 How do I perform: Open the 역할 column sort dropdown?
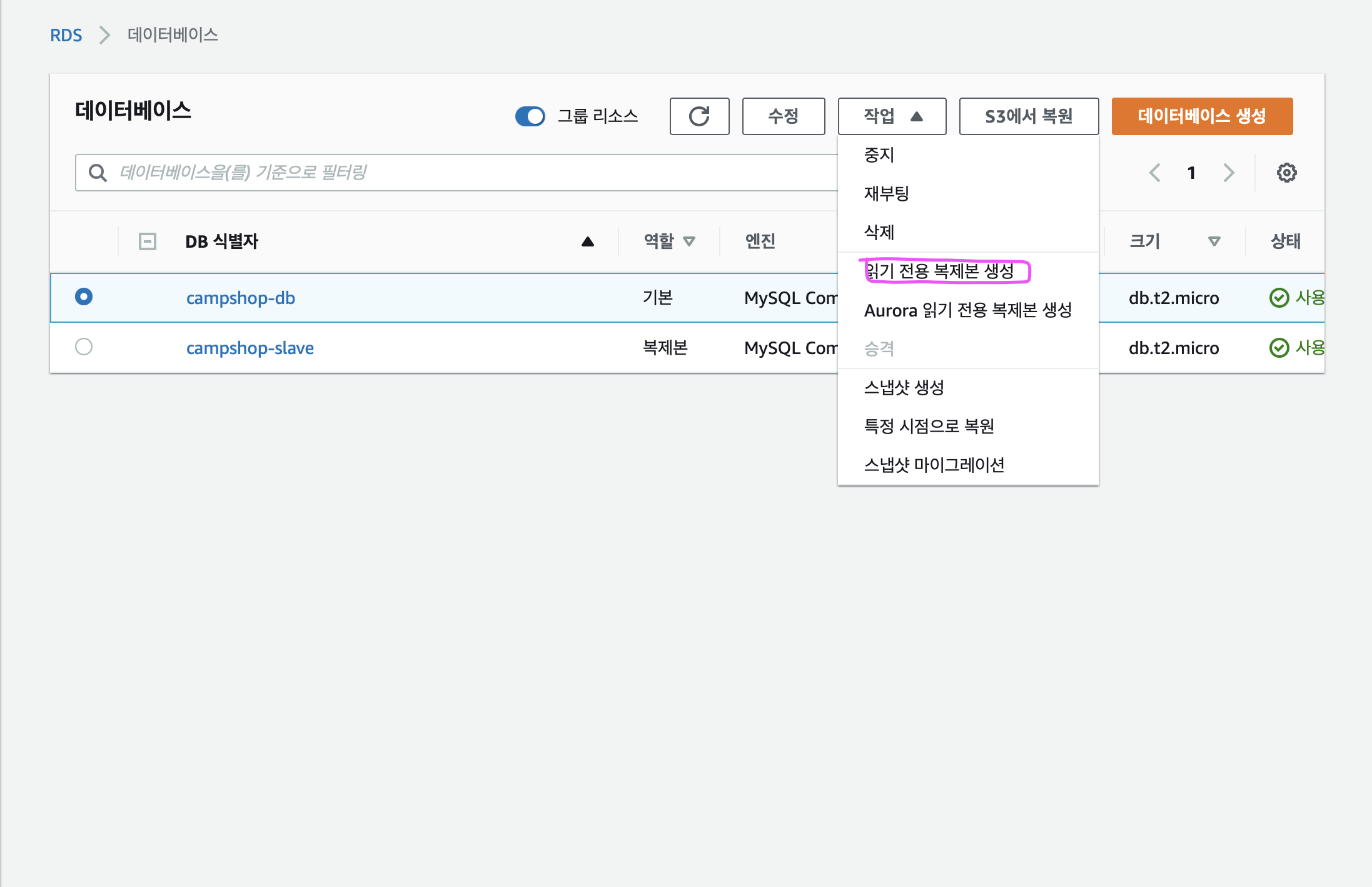689,241
